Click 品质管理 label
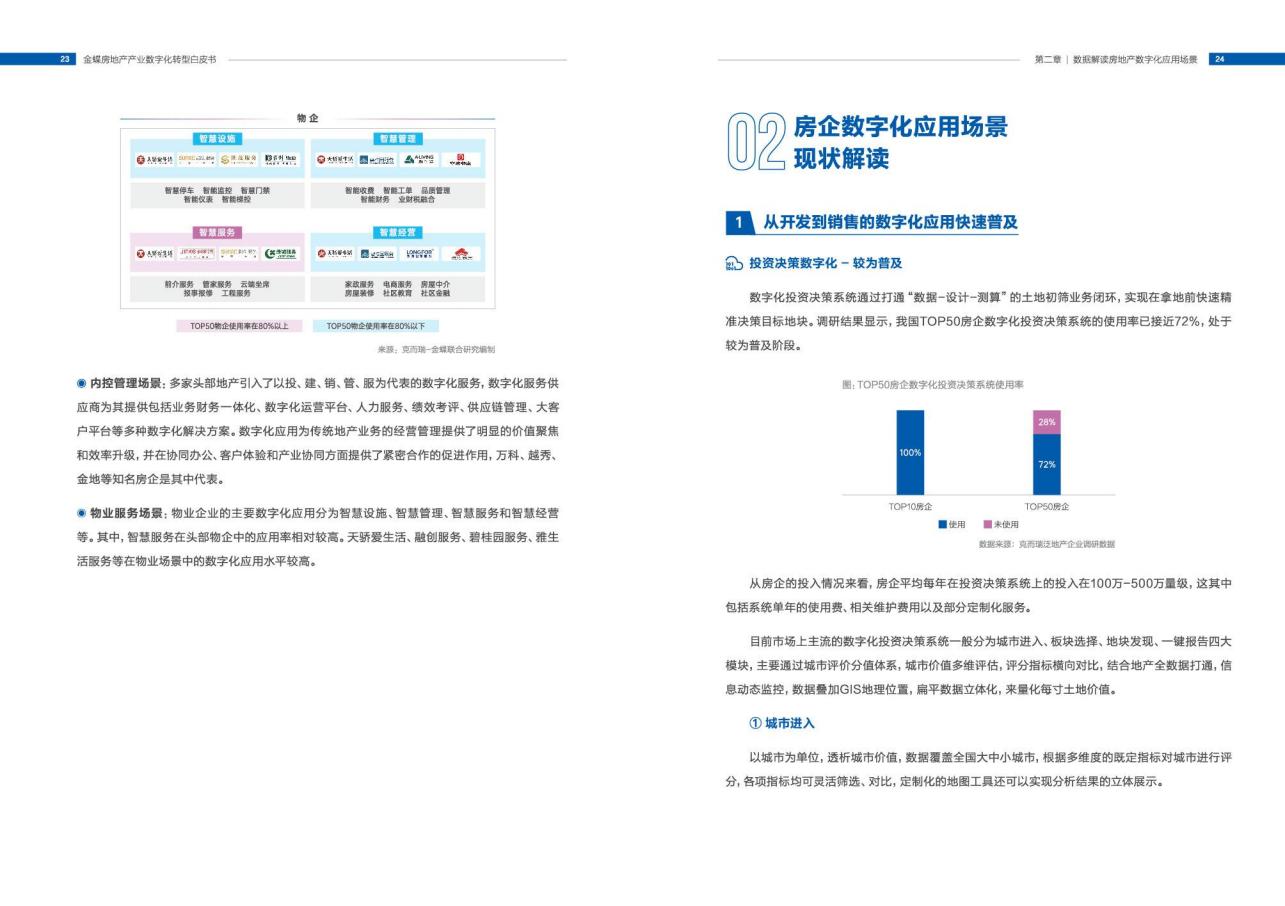 click(436, 190)
